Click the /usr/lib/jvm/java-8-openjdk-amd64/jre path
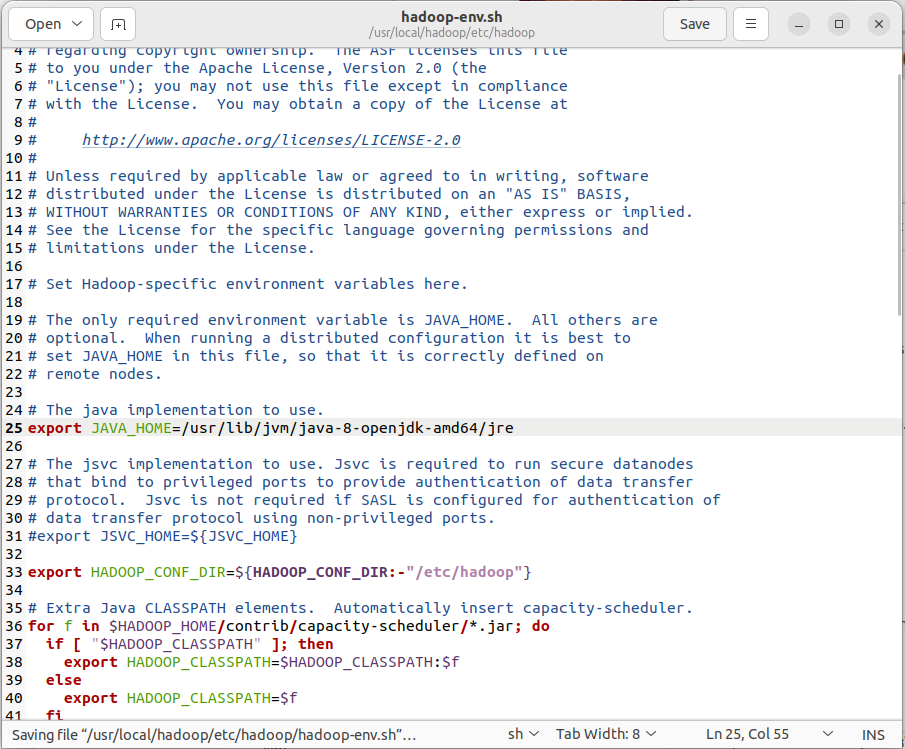905x749 pixels. pyautogui.click(x=347, y=428)
